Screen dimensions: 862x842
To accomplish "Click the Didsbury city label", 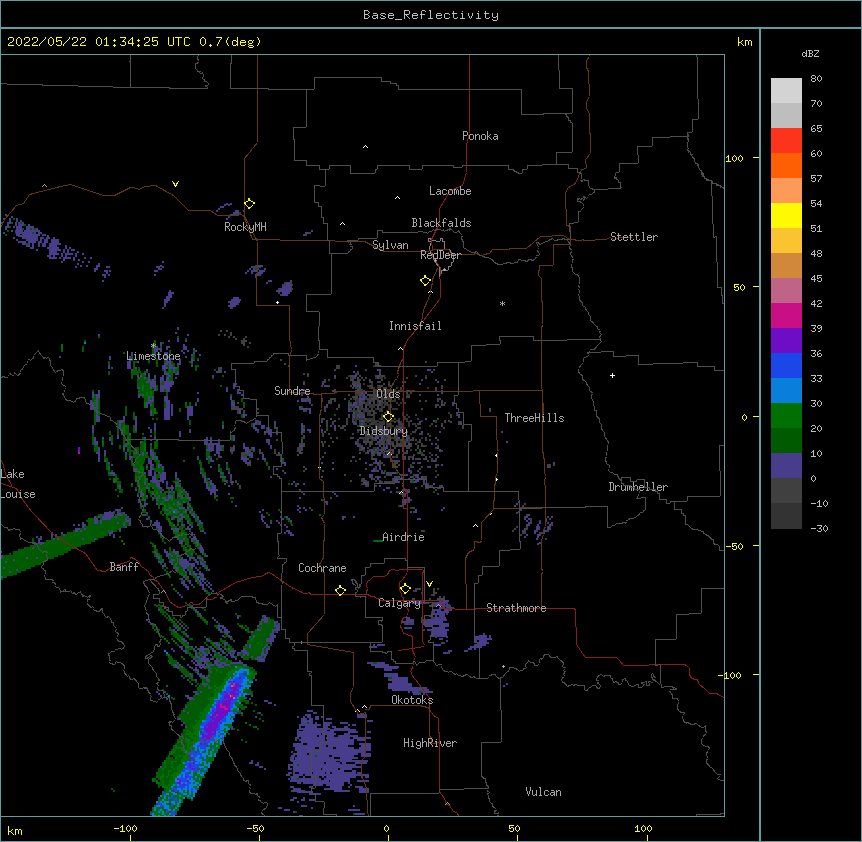I will [383, 431].
